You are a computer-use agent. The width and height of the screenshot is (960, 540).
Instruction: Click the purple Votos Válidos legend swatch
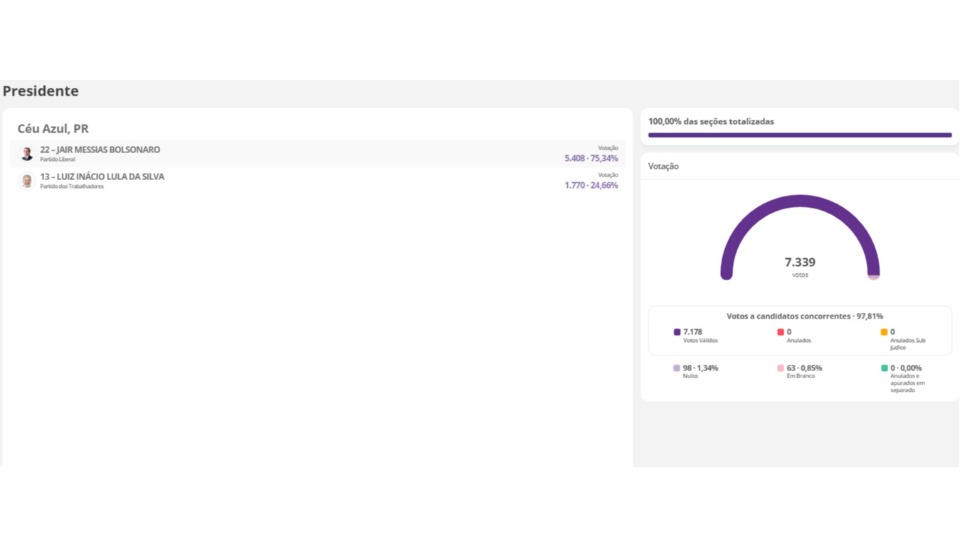[x=677, y=332]
